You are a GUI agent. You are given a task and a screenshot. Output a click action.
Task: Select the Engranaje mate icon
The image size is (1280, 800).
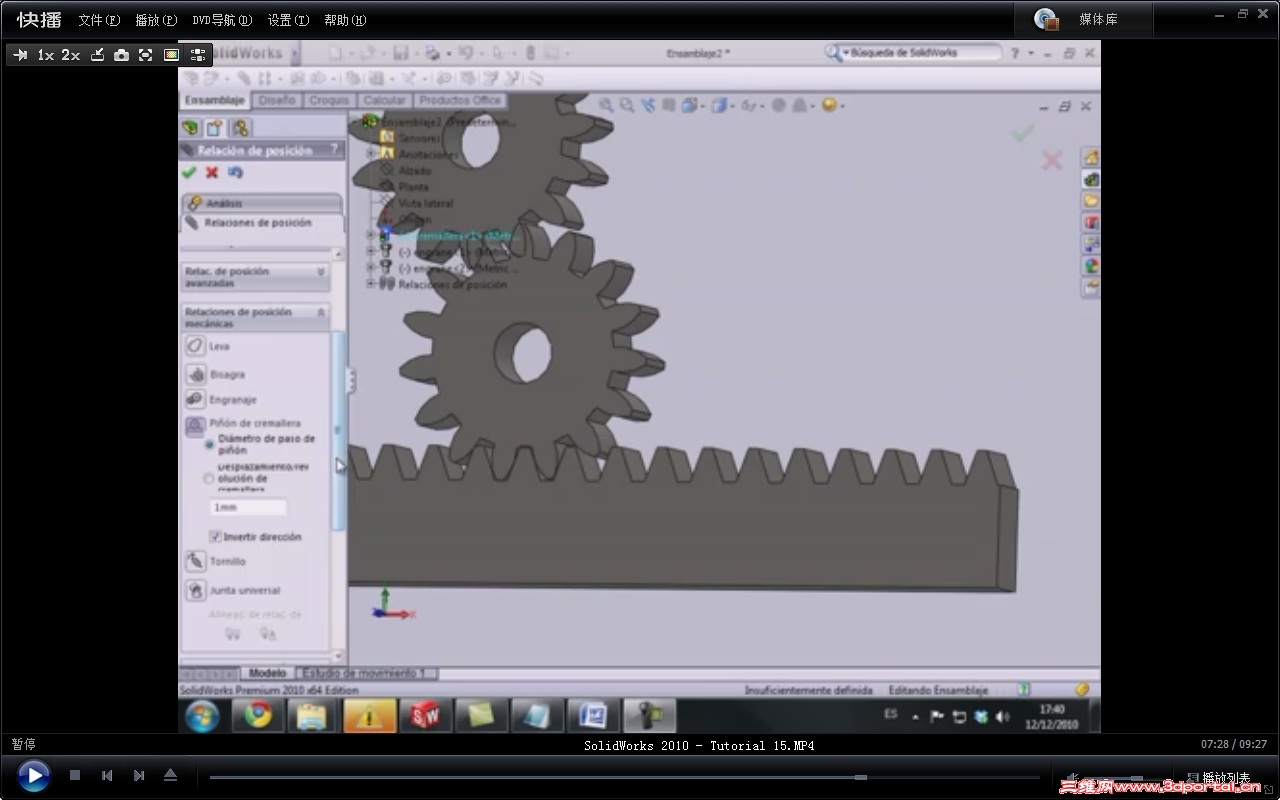[196, 400]
